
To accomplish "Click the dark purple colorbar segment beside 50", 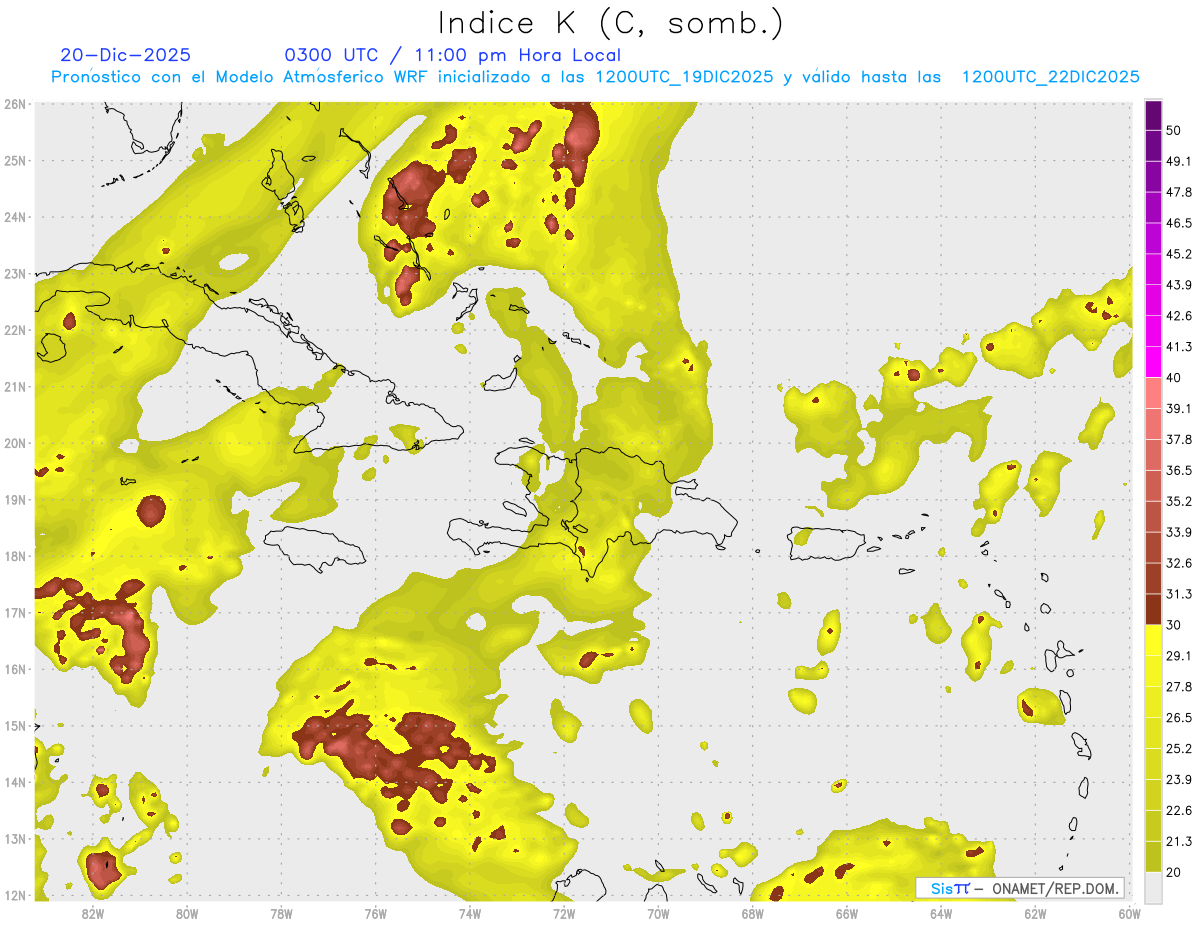I will coord(1153,116).
